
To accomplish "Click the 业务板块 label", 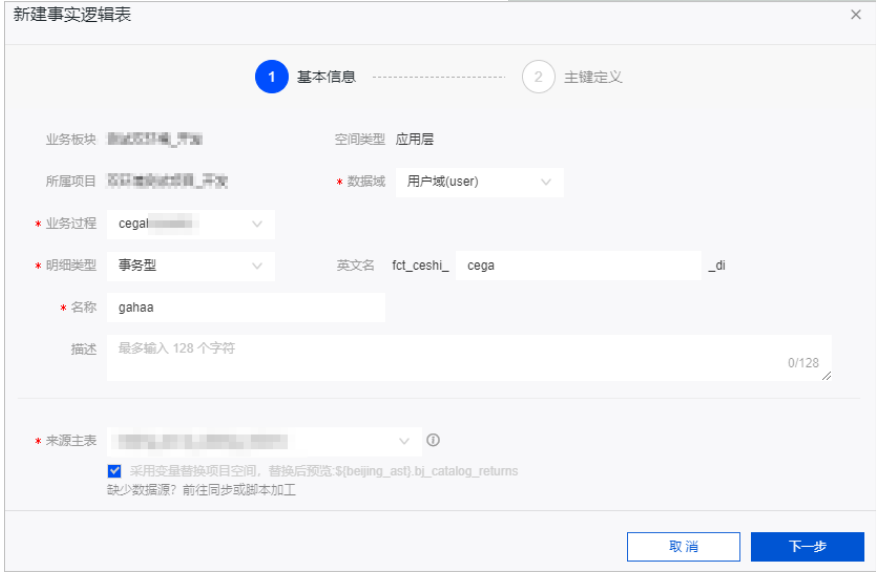I will point(71,139).
